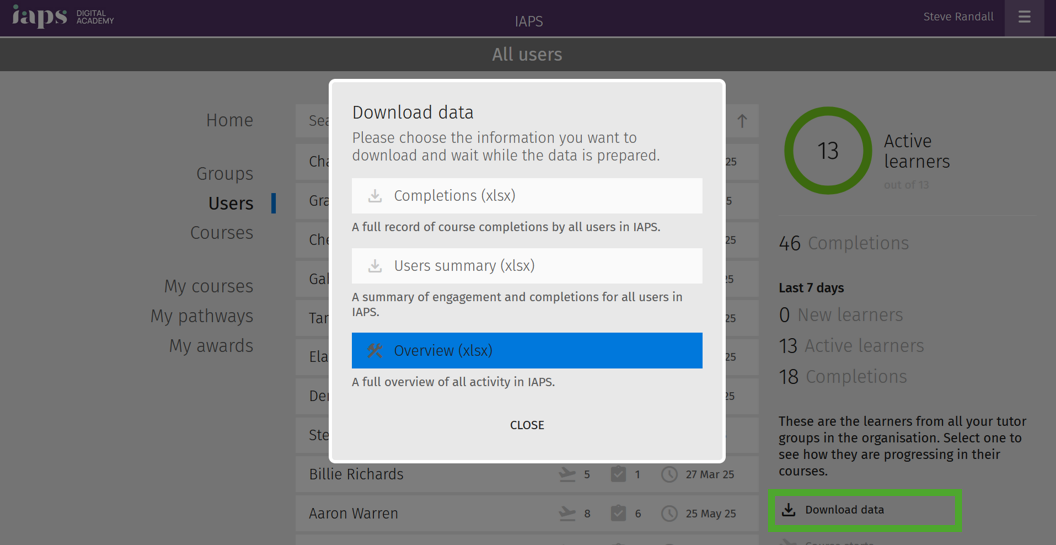Click the download arrow icon next to Download data

(x=788, y=510)
